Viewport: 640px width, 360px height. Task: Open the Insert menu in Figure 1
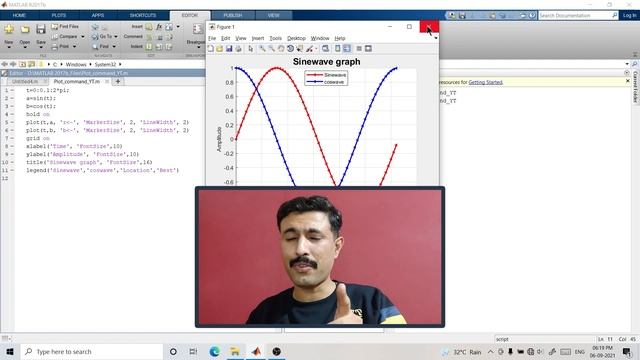point(258,38)
